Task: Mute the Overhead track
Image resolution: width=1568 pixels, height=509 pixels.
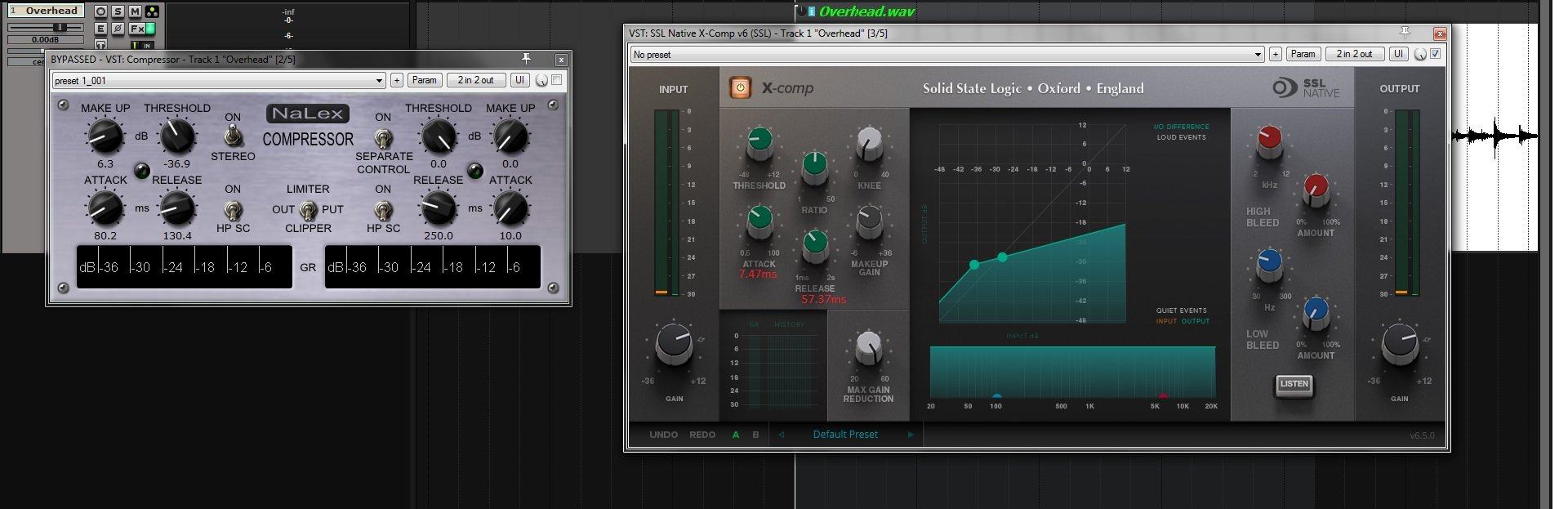Action: 135,11
